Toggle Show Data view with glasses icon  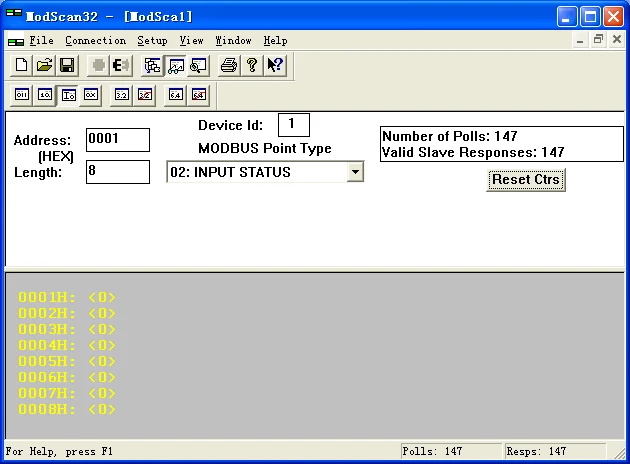[176, 65]
